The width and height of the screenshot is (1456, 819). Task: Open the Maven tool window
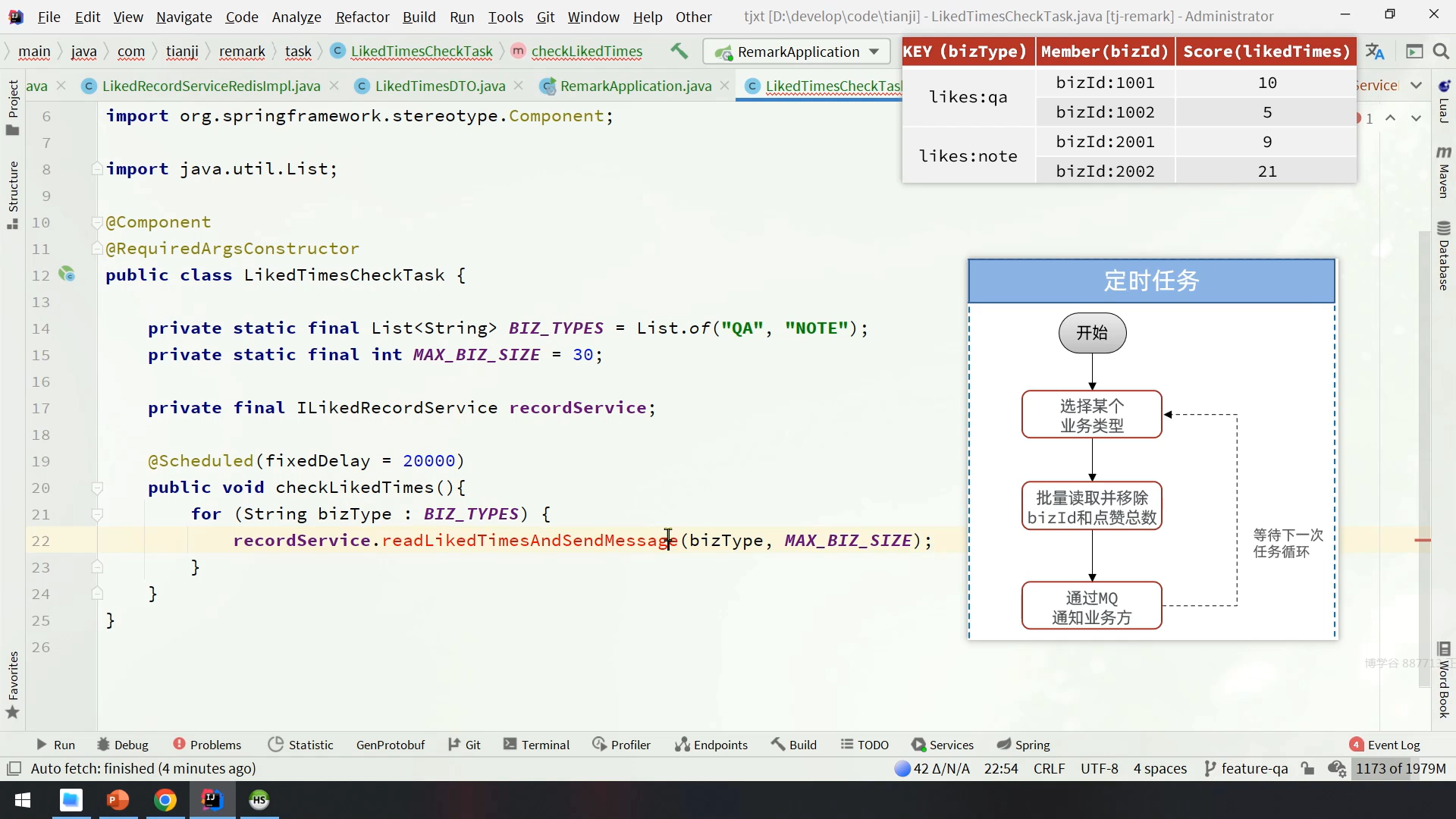click(x=1444, y=173)
